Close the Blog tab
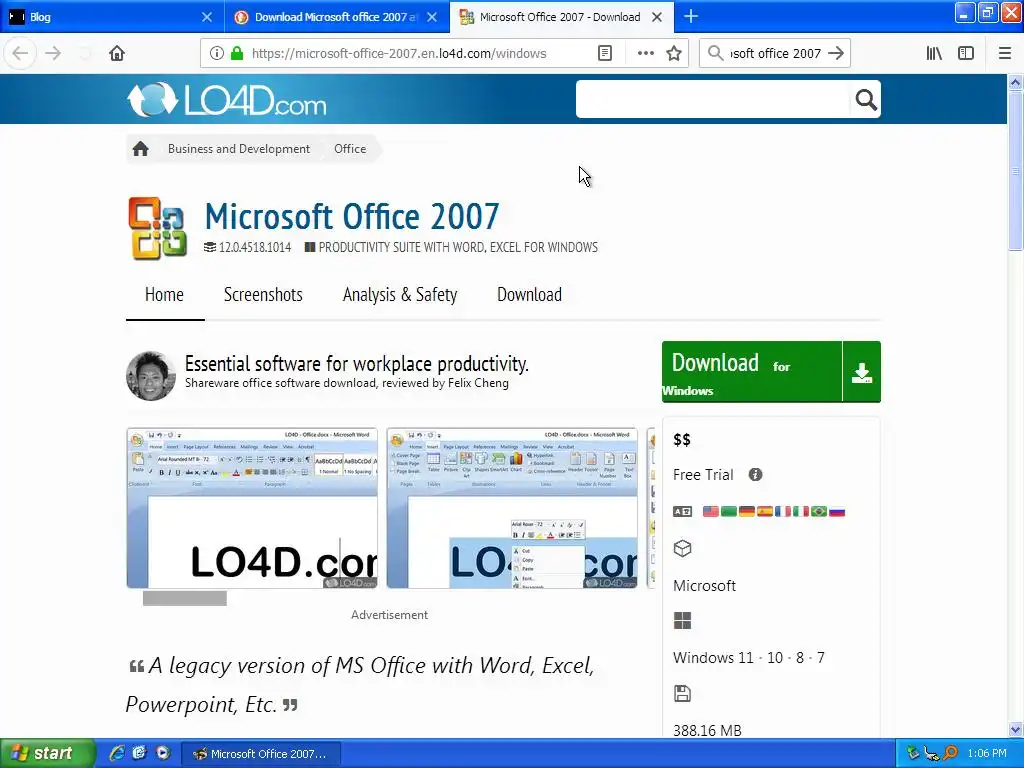The height and width of the screenshot is (768, 1024). 206,17
